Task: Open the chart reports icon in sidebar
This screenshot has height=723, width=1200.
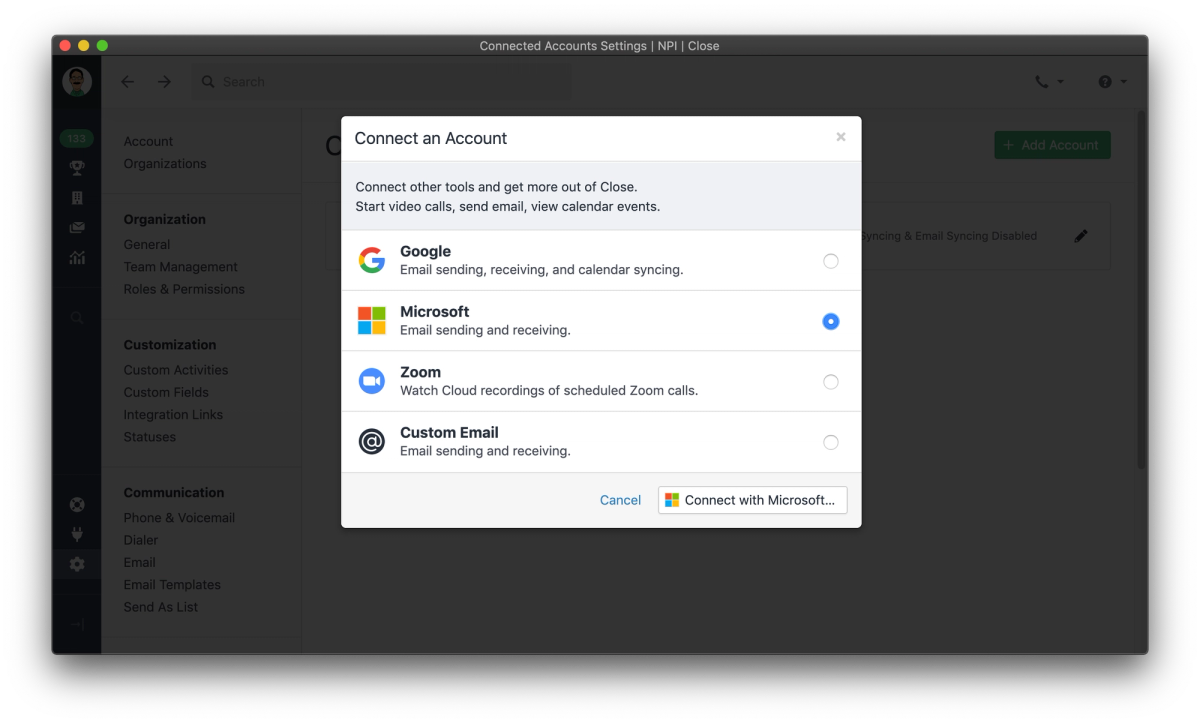Action: click(77, 258)
